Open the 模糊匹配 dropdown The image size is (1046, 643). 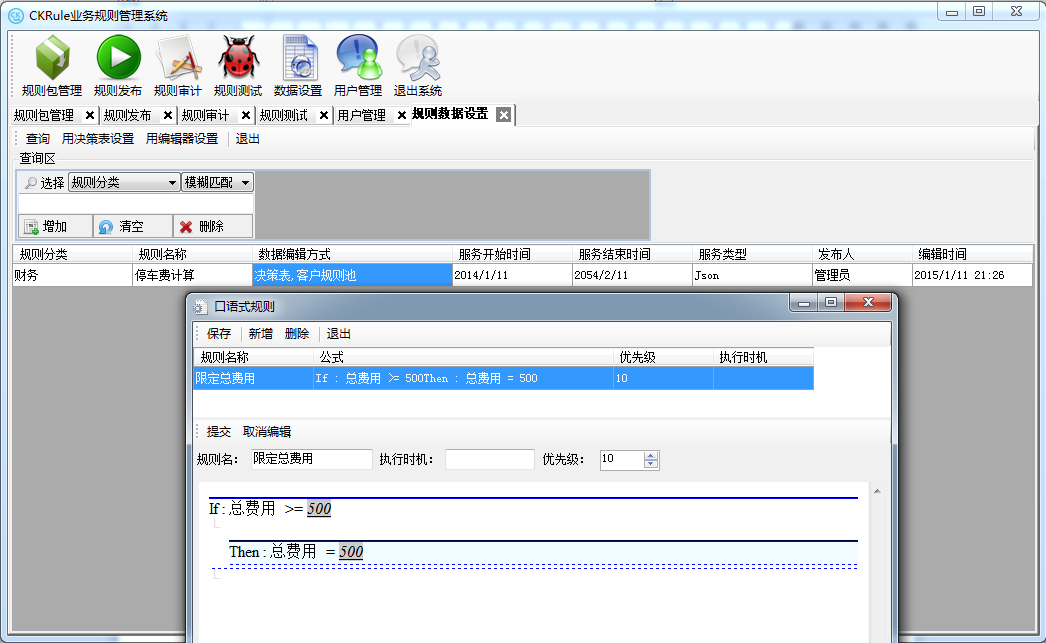pos(217,182)
